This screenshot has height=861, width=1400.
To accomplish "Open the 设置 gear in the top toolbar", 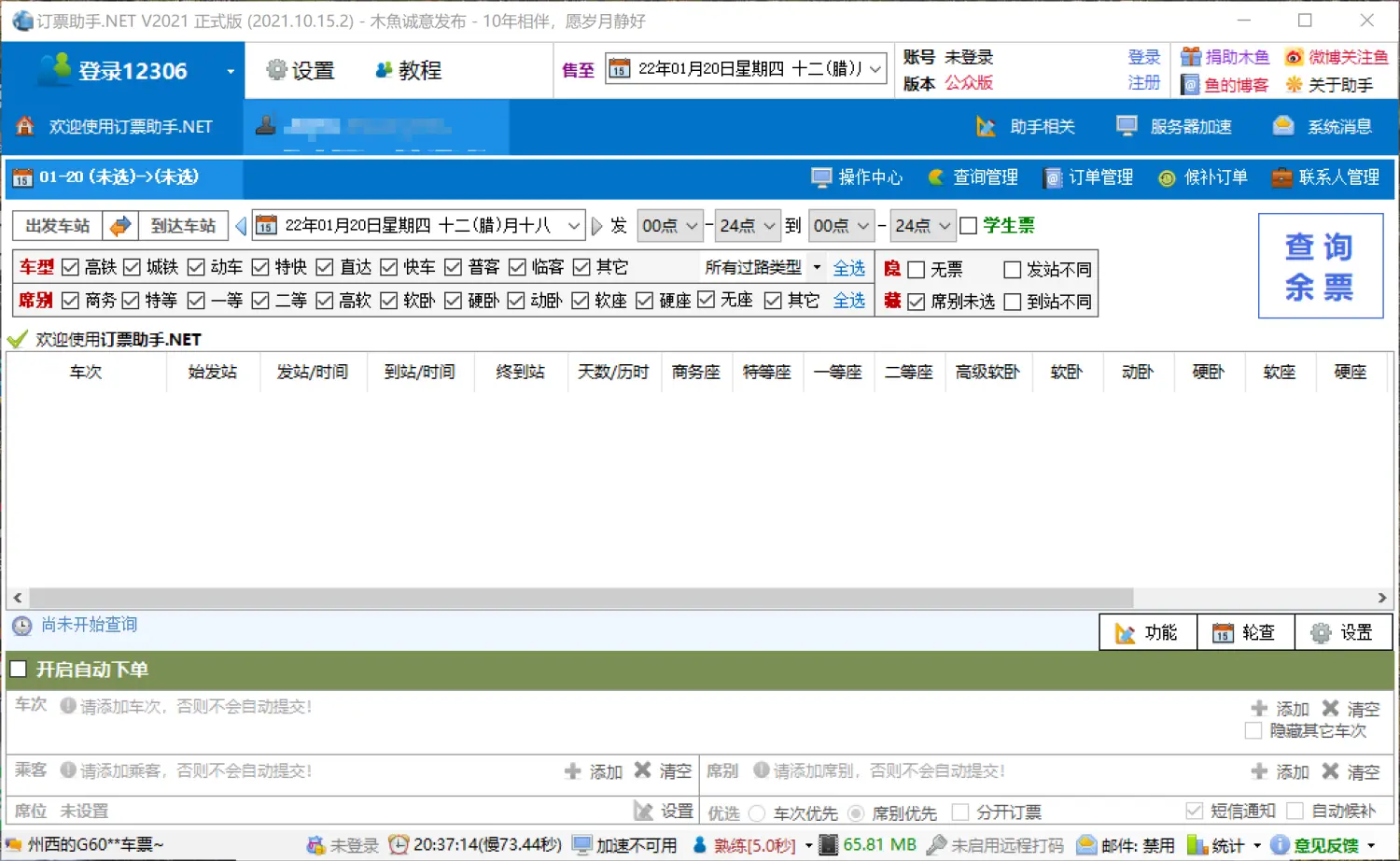I will pyautogui.click(x=301, y=69).
